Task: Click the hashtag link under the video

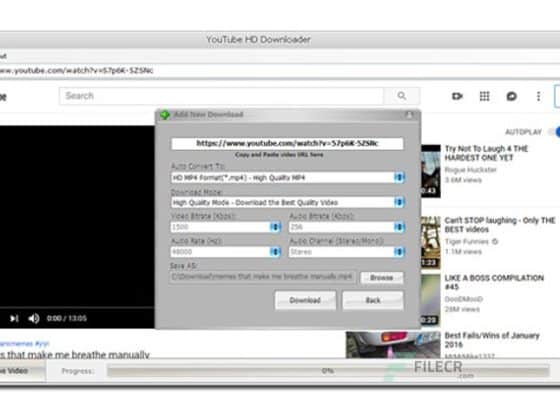Action: click(24, 344)
